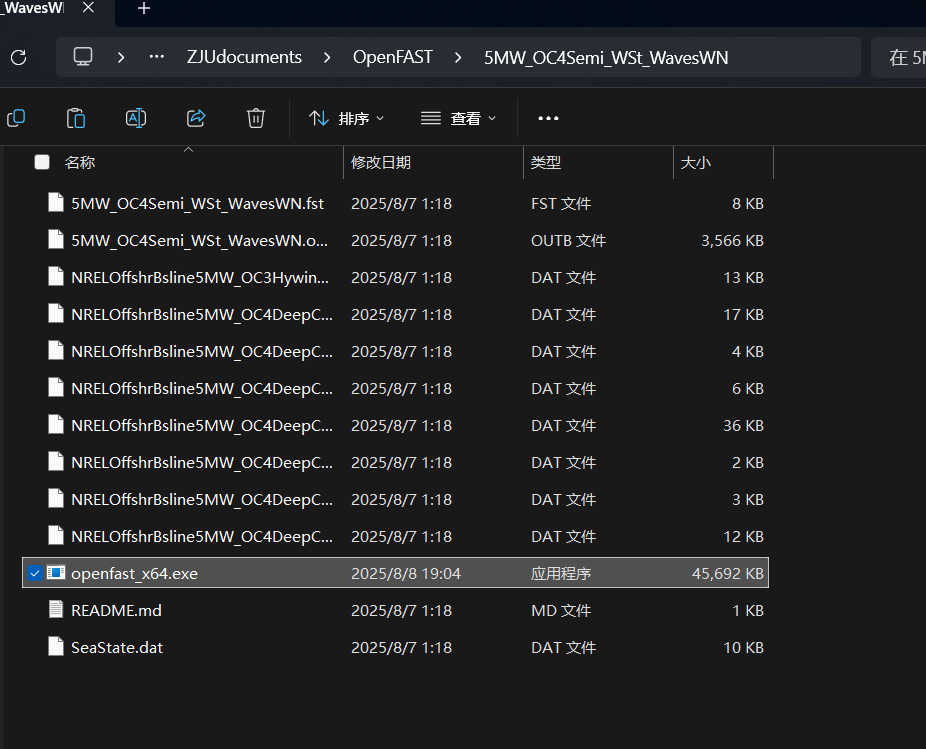The height and width of the screenshot is (749, 926).
Task: Enable the select-all checkbox above file list
Action: point(41,162)
